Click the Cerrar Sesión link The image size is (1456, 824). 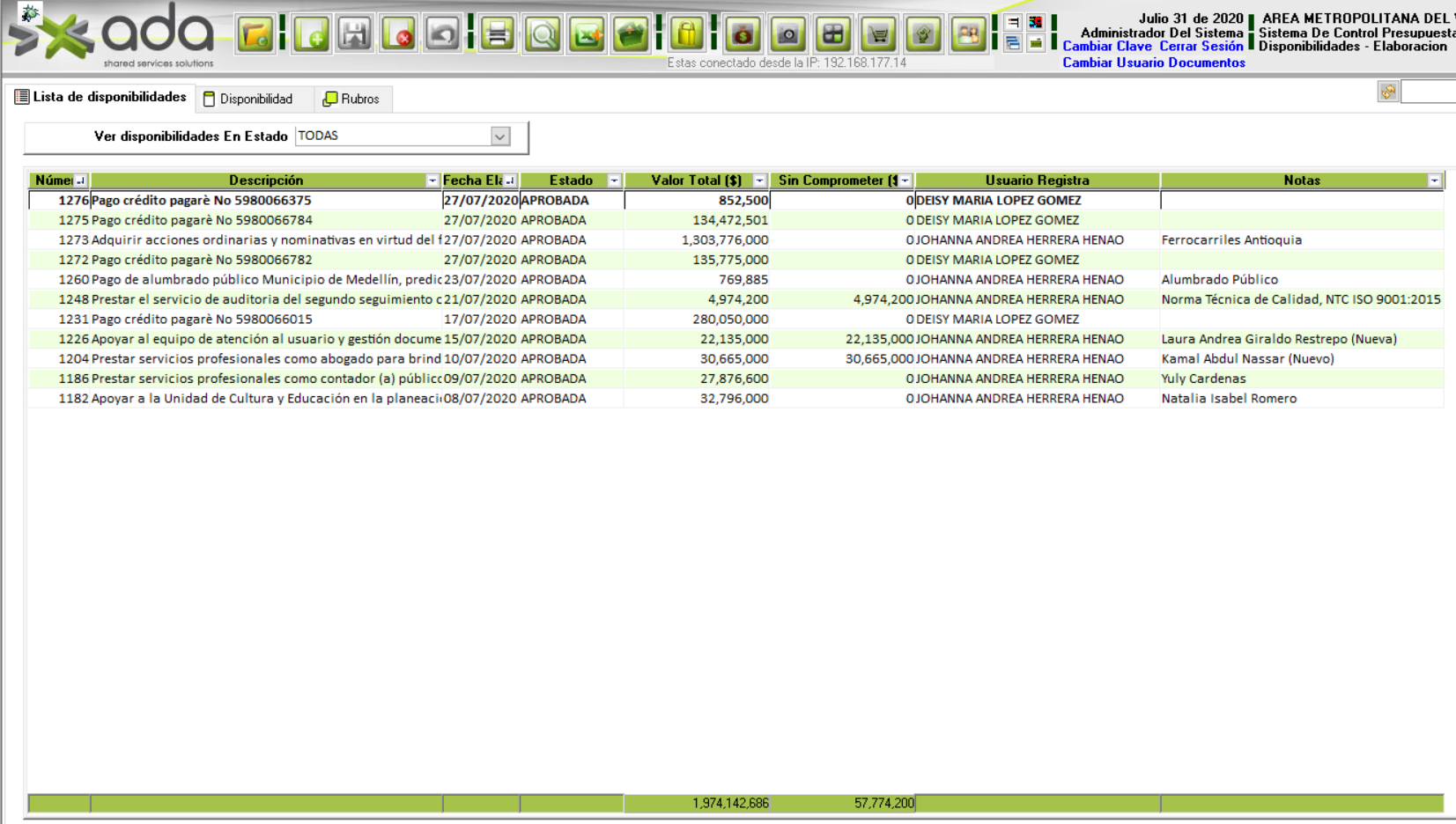click(1201, 47)
